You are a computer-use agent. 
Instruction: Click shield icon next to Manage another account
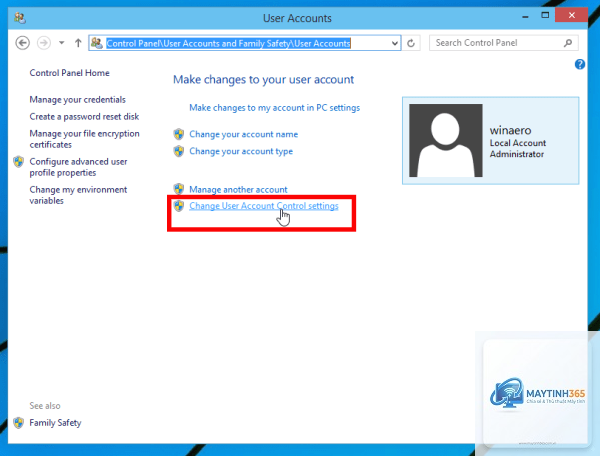tap(179, 189)
